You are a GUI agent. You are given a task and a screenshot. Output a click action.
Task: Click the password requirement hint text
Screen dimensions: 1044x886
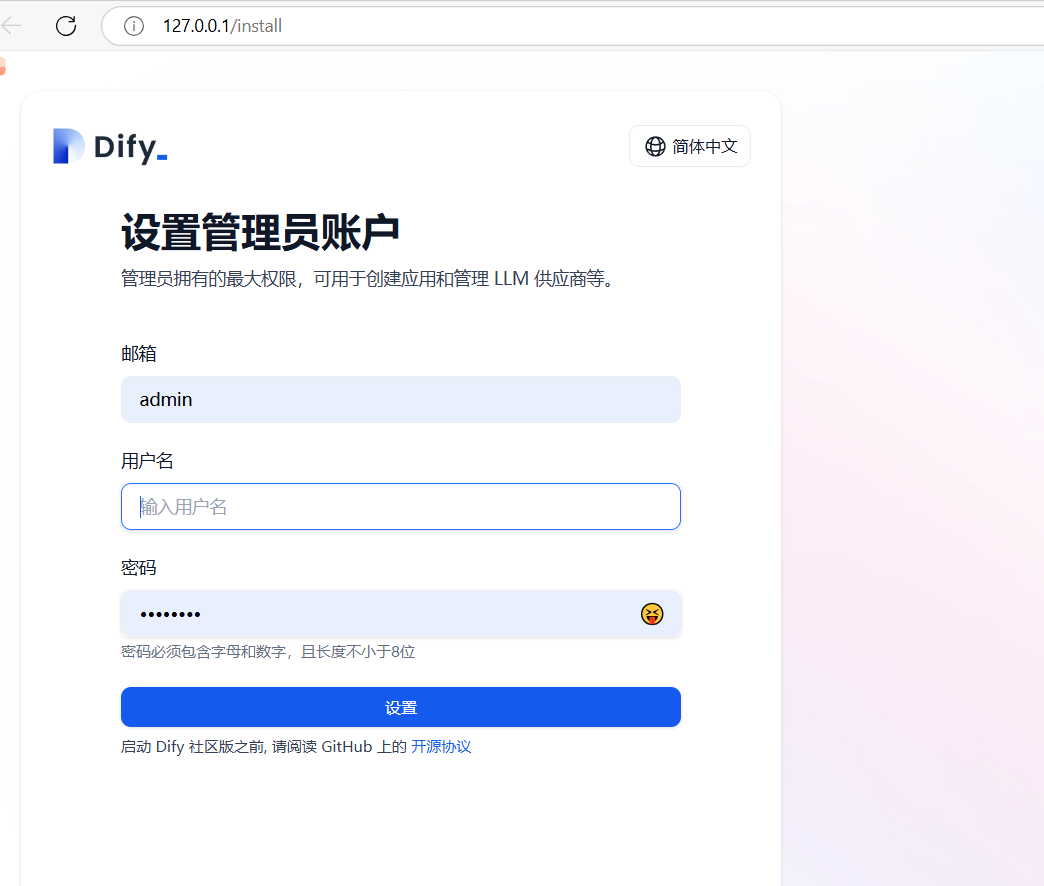pos(268,652)
